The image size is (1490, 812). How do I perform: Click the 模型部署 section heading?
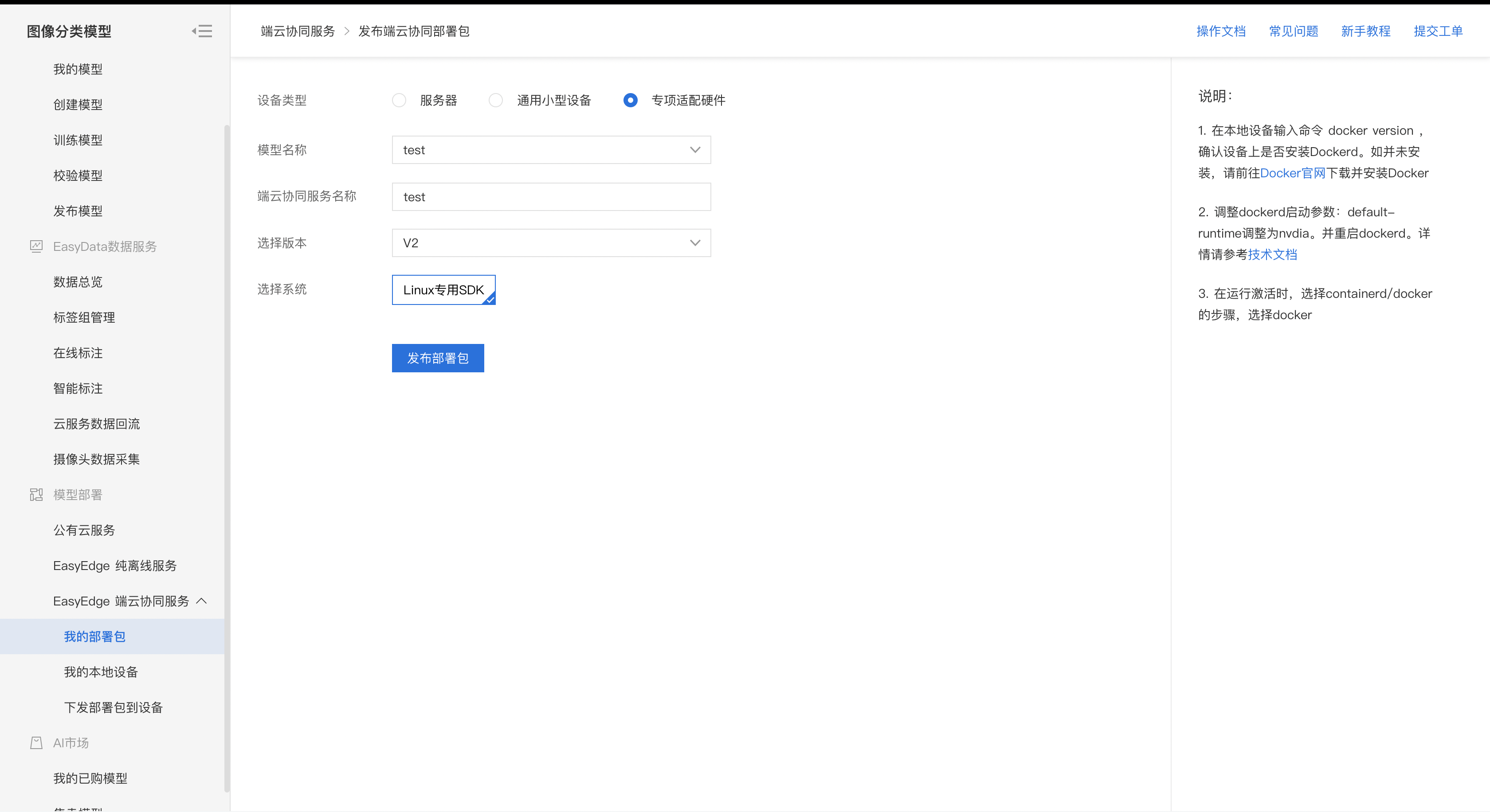pos(78,495)
